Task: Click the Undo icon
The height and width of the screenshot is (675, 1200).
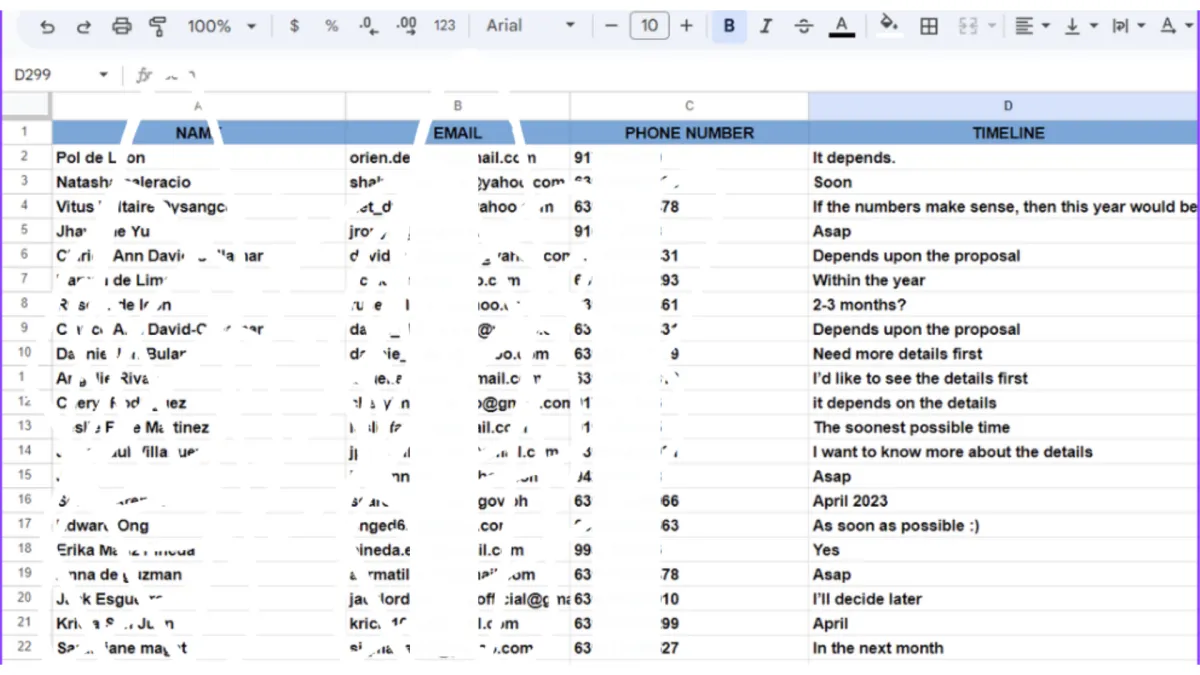Action: (47, 26)
